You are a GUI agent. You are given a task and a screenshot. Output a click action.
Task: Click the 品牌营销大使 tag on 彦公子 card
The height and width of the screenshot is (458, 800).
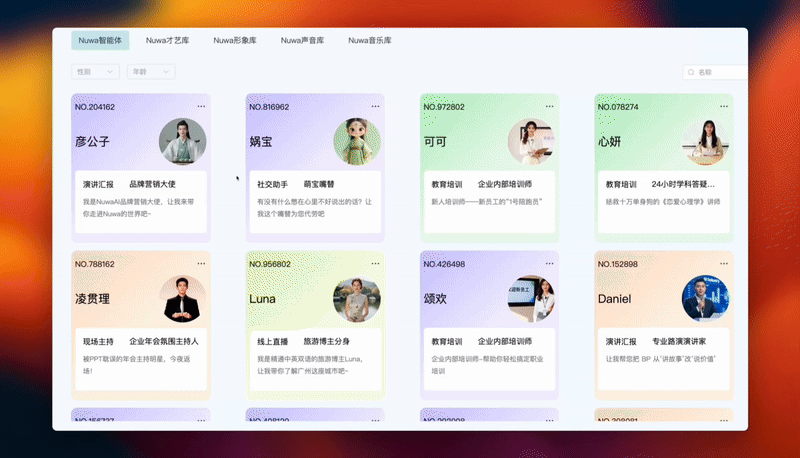point(152,184)
